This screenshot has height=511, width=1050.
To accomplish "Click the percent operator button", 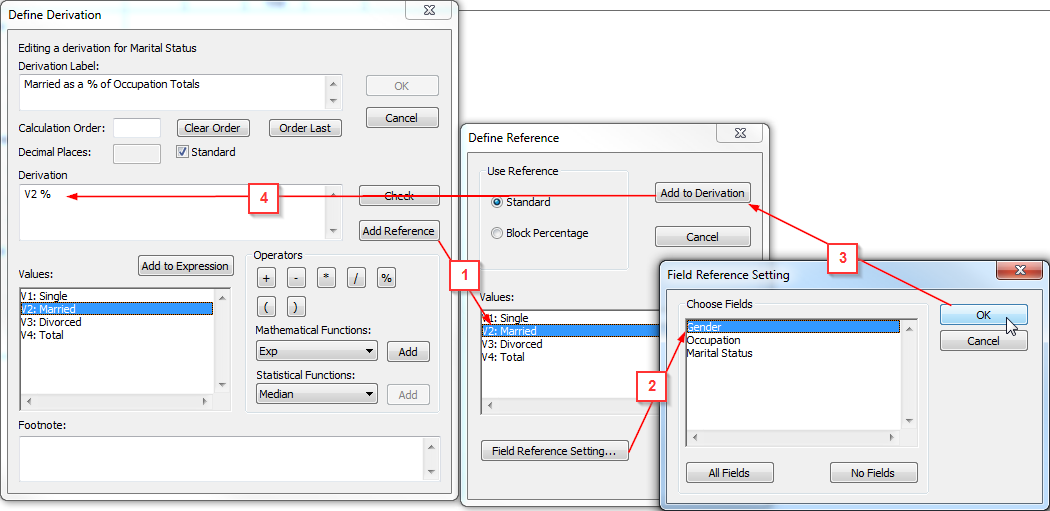I will pyautogui.click(x=386, y=278).
